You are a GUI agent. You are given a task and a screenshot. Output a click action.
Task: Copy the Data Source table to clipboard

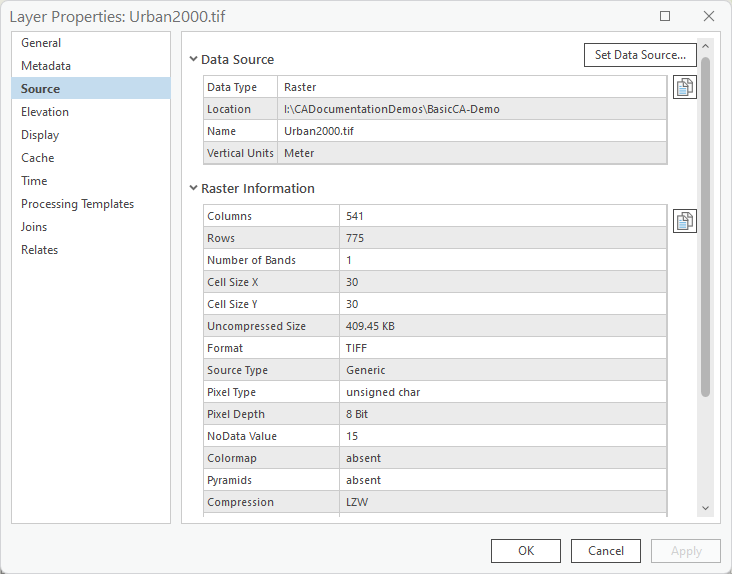[x=684, y=87]
